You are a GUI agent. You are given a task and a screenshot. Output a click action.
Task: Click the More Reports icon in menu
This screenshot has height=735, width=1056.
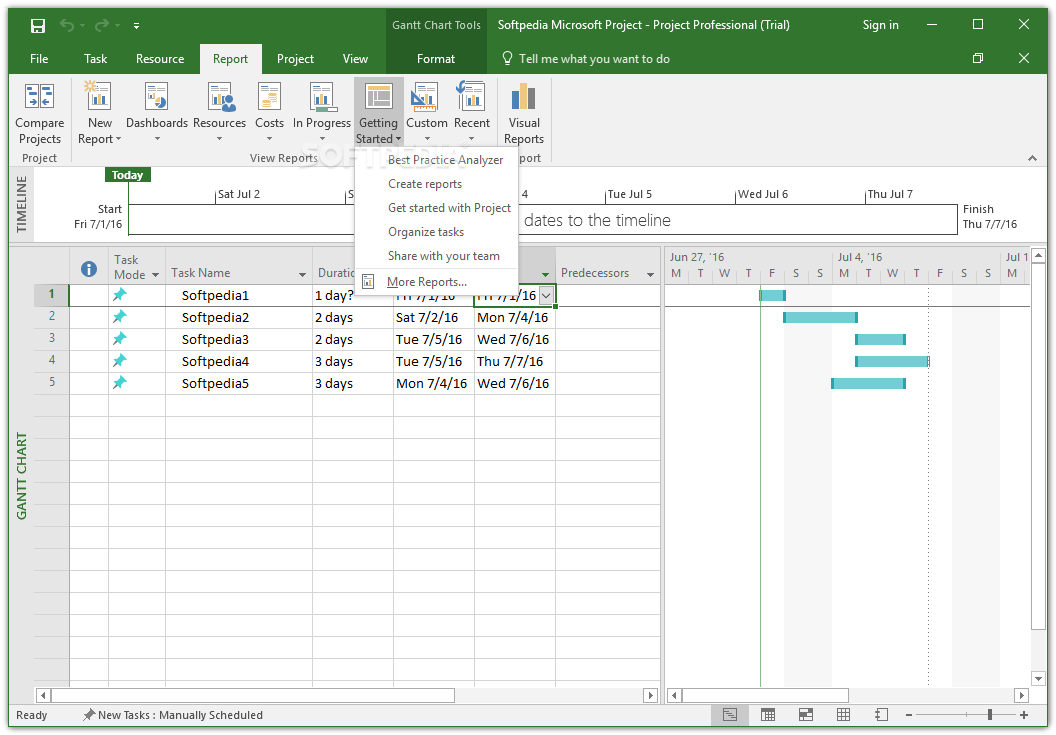[368, 281]
